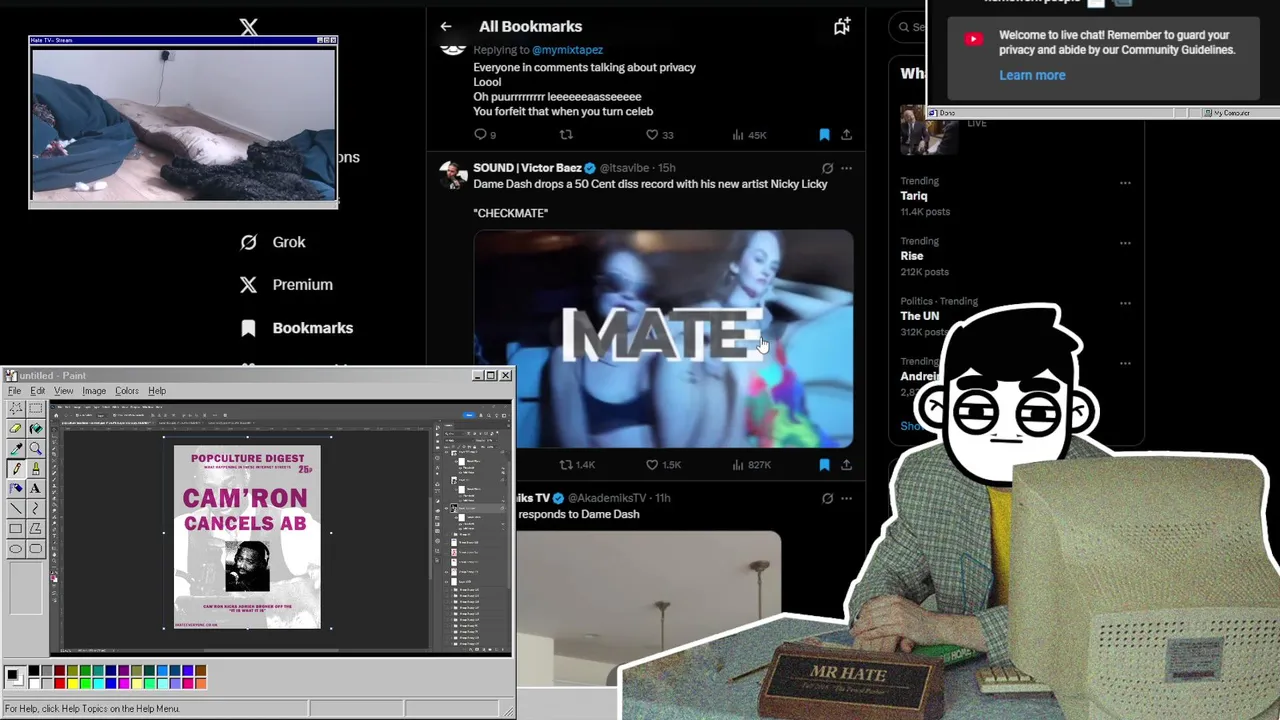Screen dimensions: 1280x720
Task: Open Bookmarks in the X sidebar
Action: point(297,328)
